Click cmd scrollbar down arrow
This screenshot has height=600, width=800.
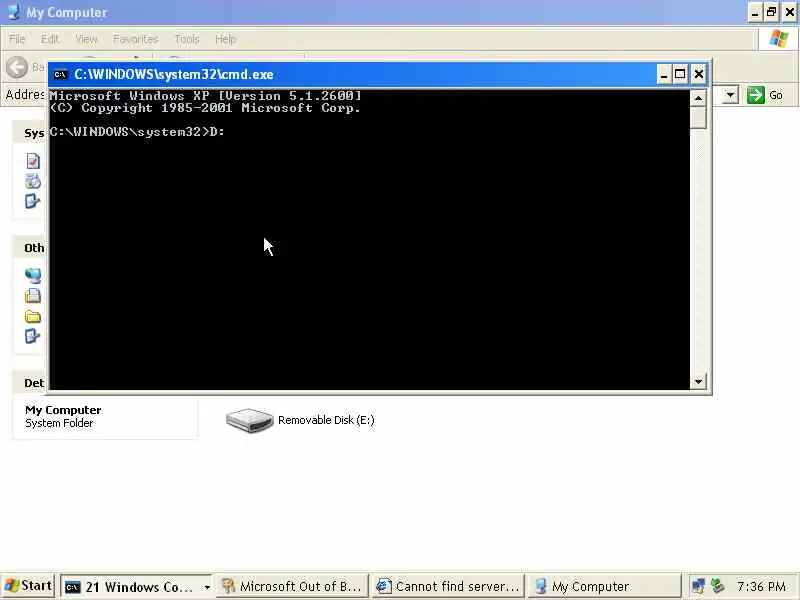tap(698, 381)
